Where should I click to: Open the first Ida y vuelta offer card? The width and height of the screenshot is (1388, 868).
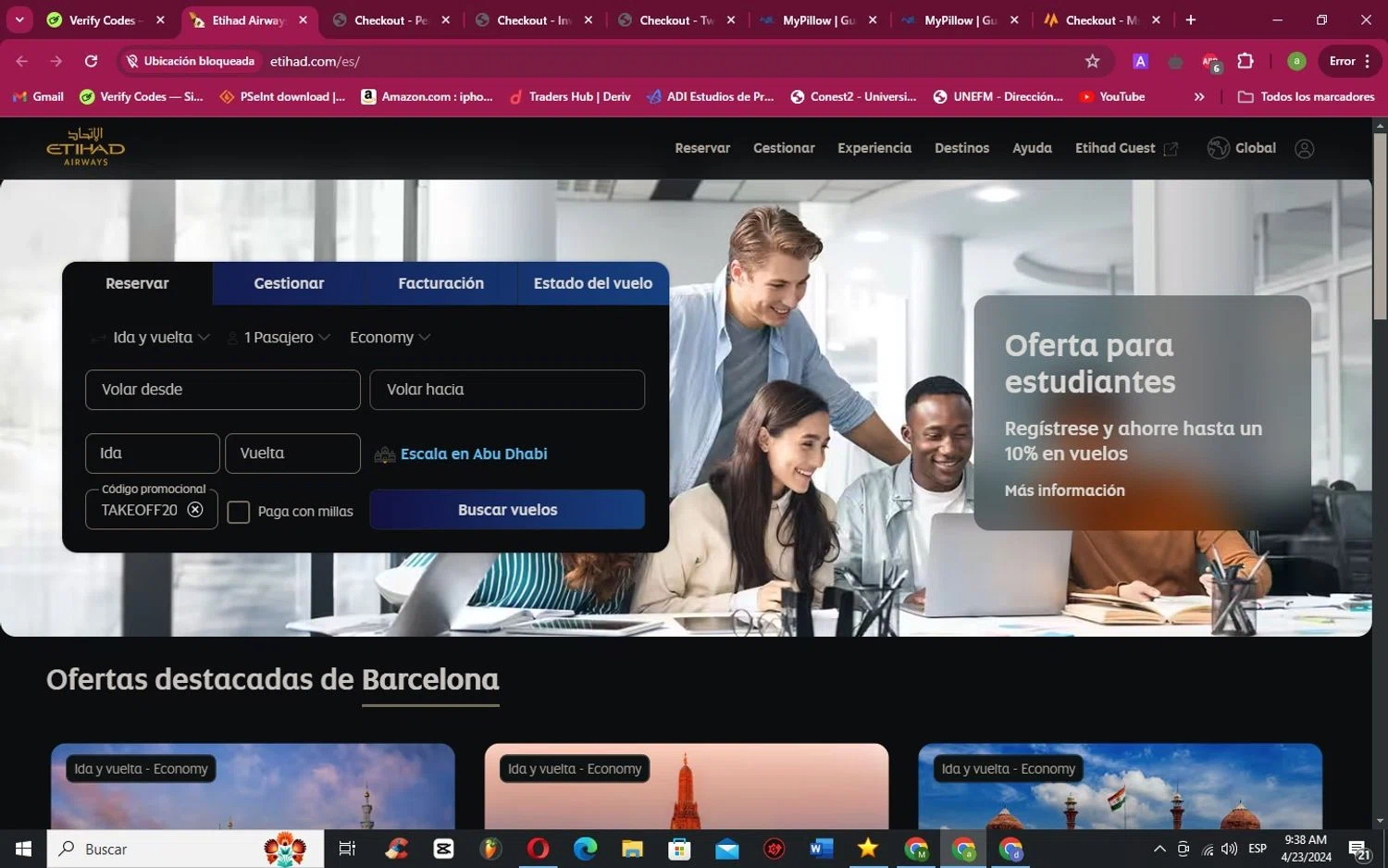pyautogui.click(x=253, y=787)
